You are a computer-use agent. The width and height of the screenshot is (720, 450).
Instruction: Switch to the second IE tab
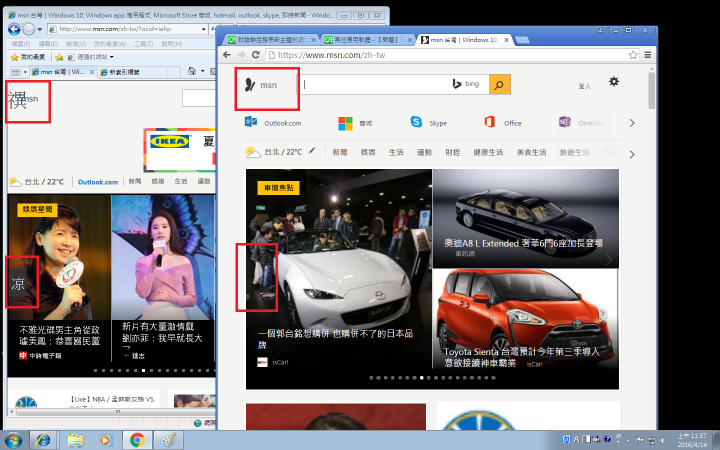click(x=131, y=72)
